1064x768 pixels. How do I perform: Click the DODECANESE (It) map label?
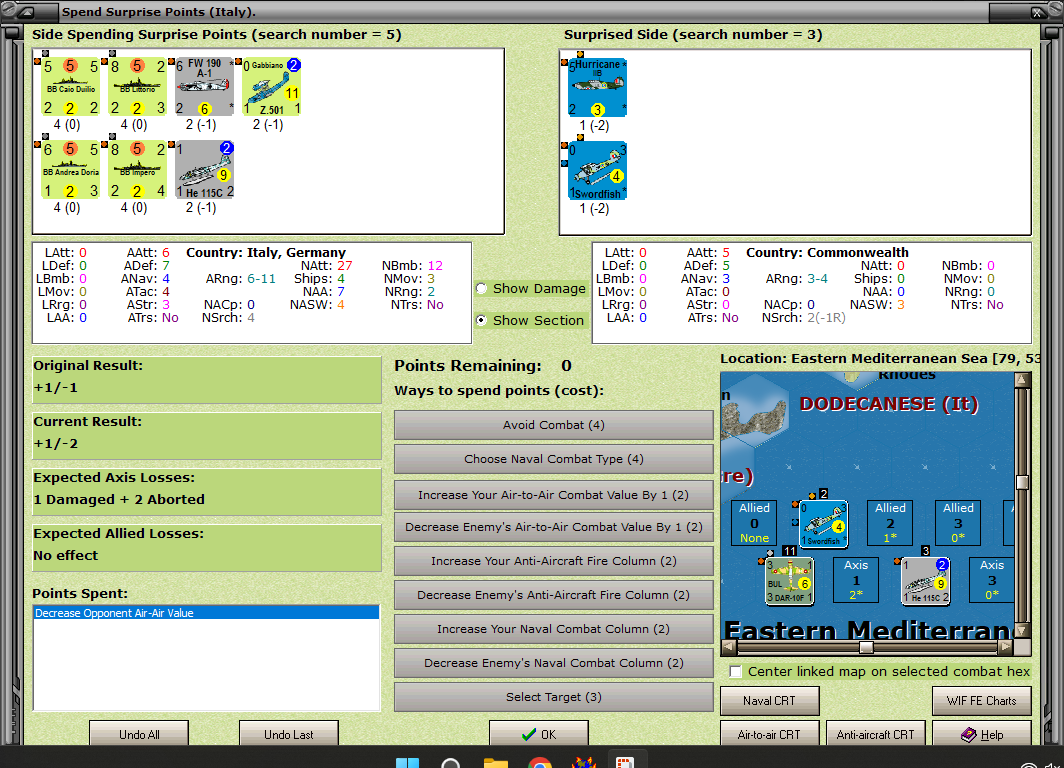tap(889, 404)
